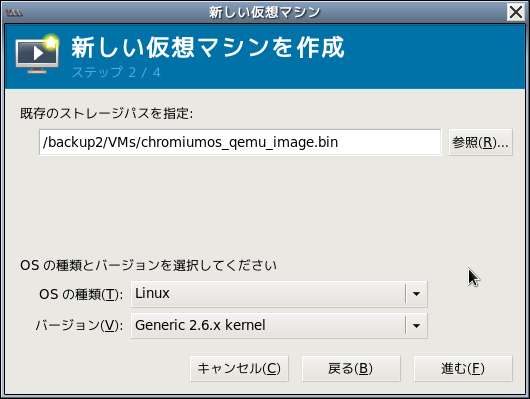Click the 新しい仮想マシンを作成 heading
530x399 pixels.
pos(208,47)
